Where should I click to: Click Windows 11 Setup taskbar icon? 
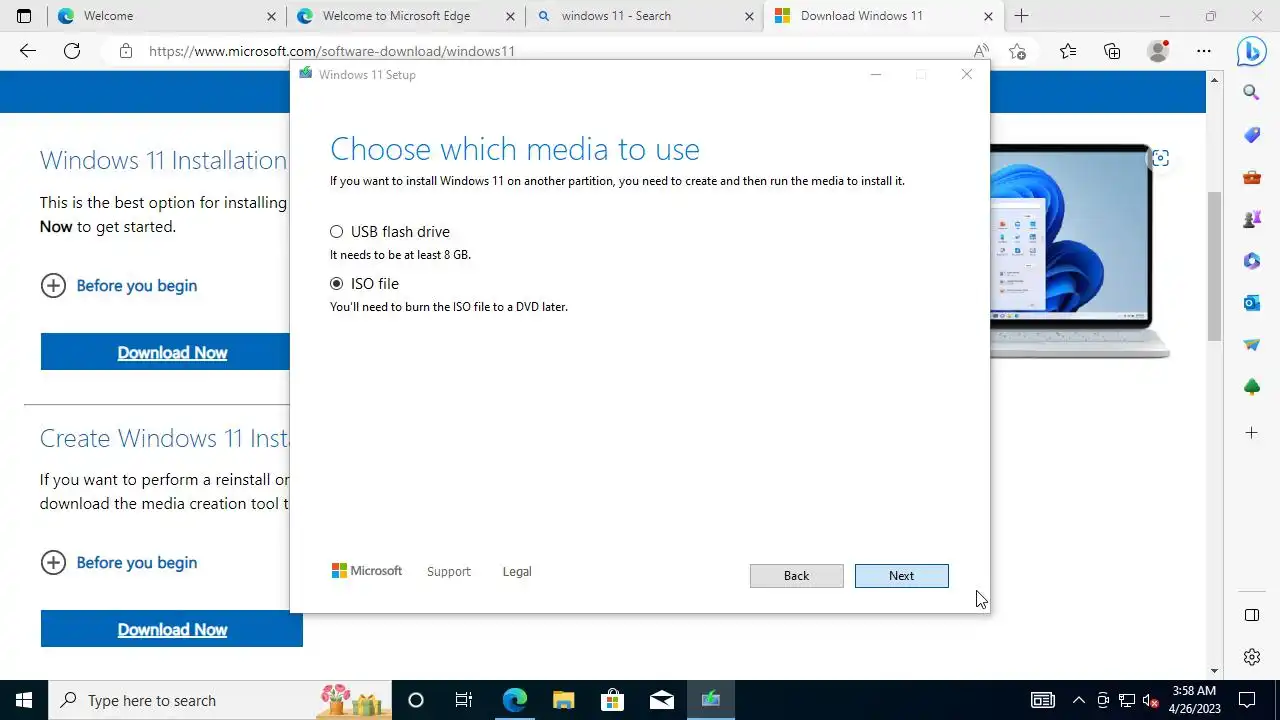710,700
